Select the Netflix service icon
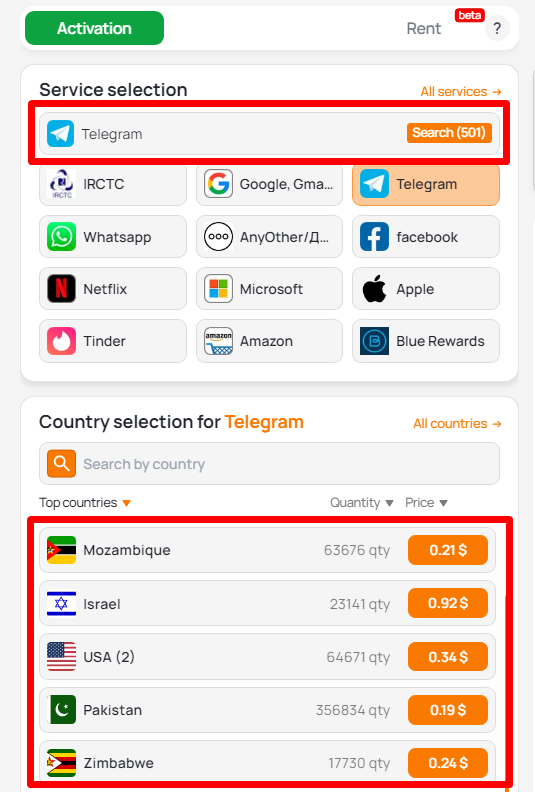The width and height of the screenshot is (535, 792). point(61,288)
